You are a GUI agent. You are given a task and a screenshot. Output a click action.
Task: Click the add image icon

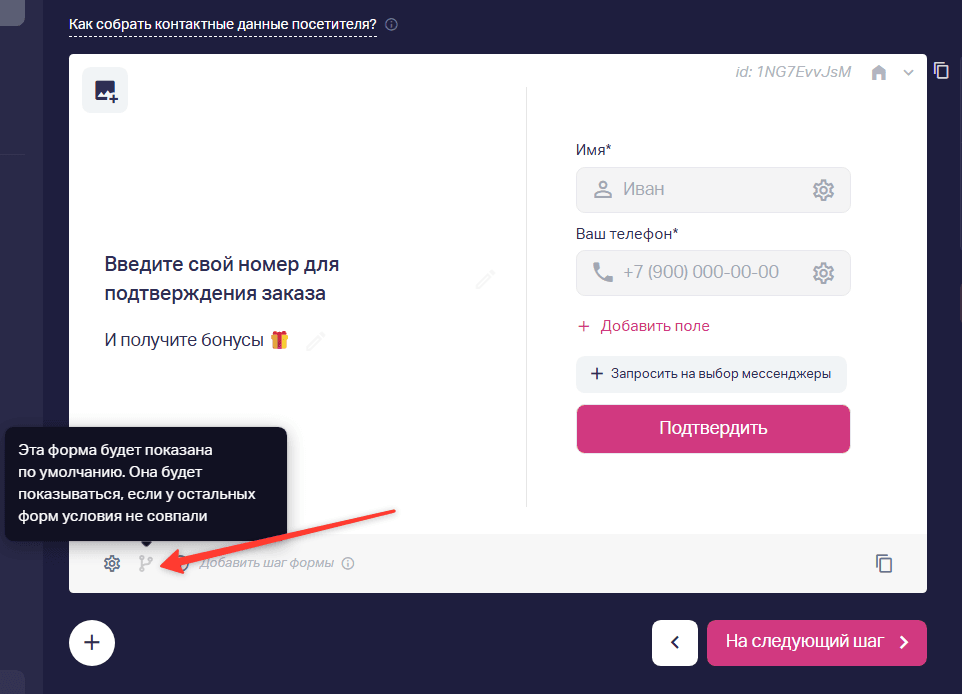pyautogui.click(x=105, y=91)
